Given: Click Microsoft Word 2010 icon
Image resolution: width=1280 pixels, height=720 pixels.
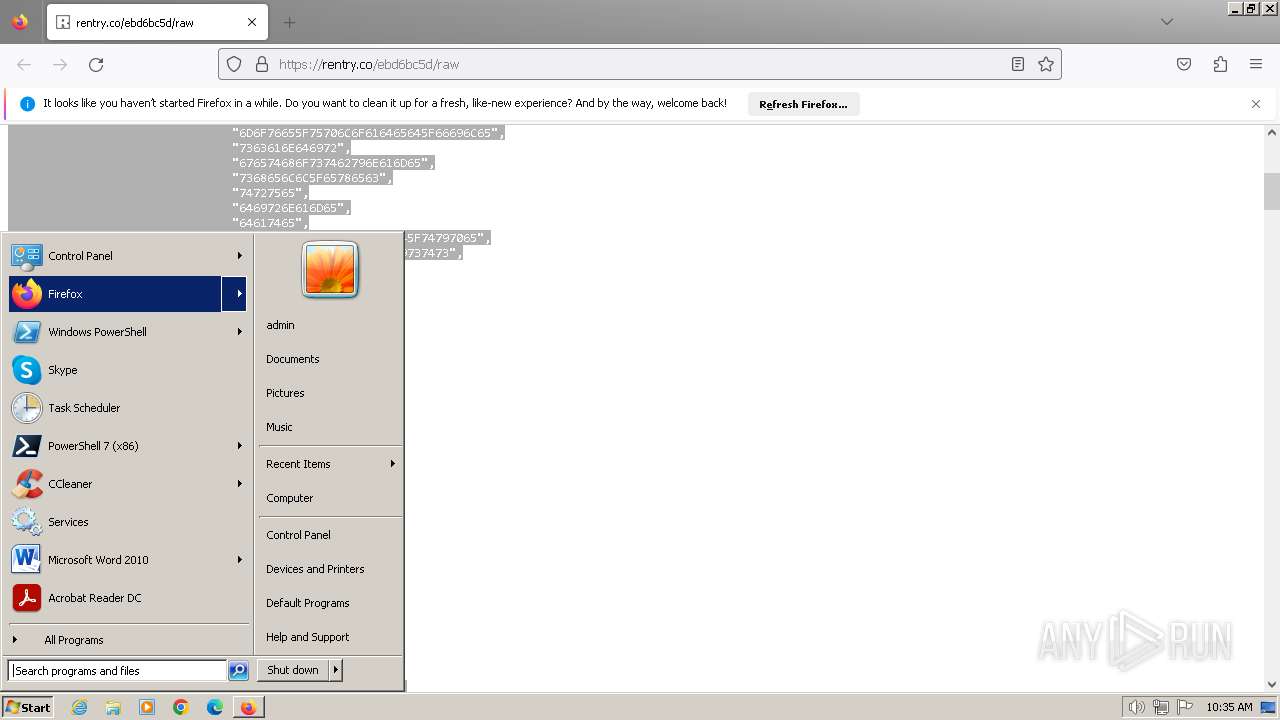Looking at the screenshot, I should tap(27, 560).
